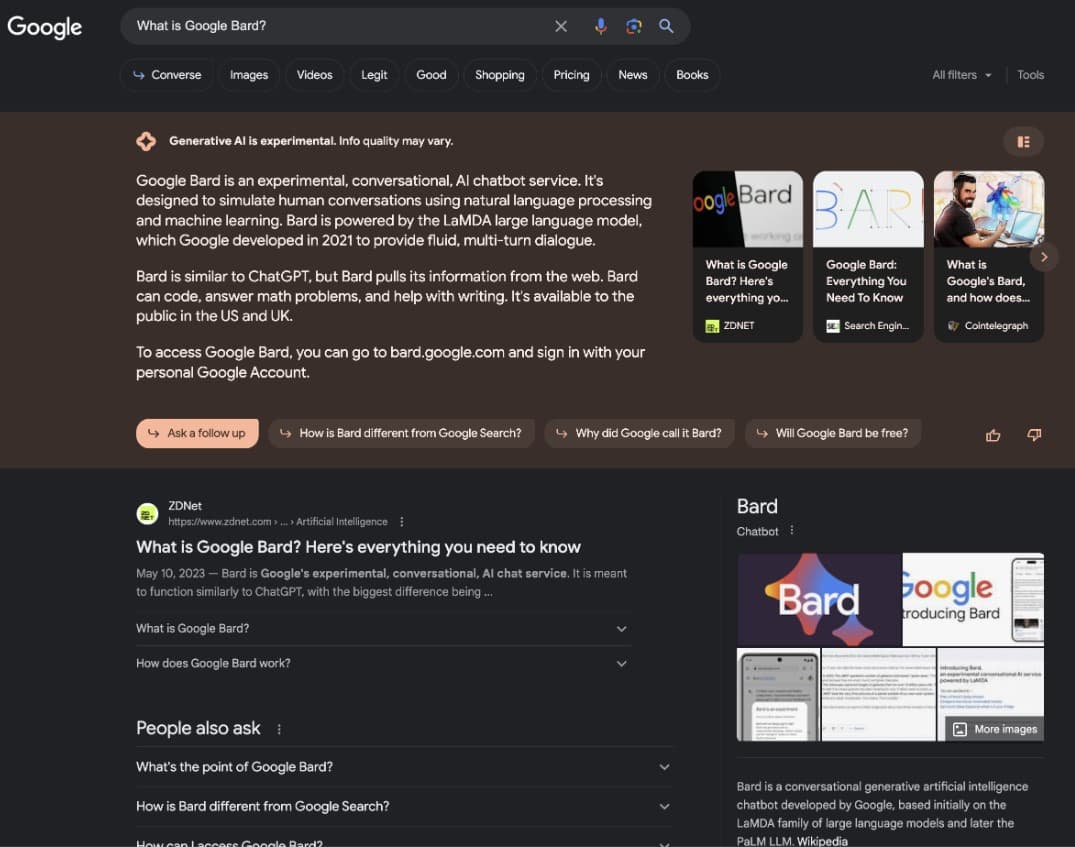The image size is (1075, 847).
Task: Show next source cards with arrow
Action: [x=1044, y=257]
